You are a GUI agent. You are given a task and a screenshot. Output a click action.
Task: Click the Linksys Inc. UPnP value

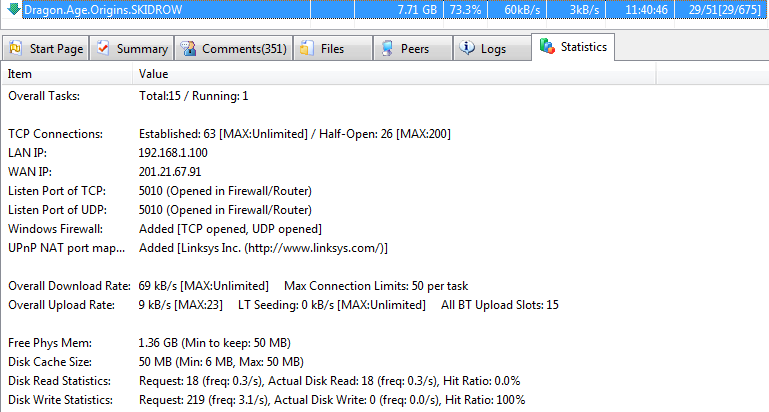263,248
